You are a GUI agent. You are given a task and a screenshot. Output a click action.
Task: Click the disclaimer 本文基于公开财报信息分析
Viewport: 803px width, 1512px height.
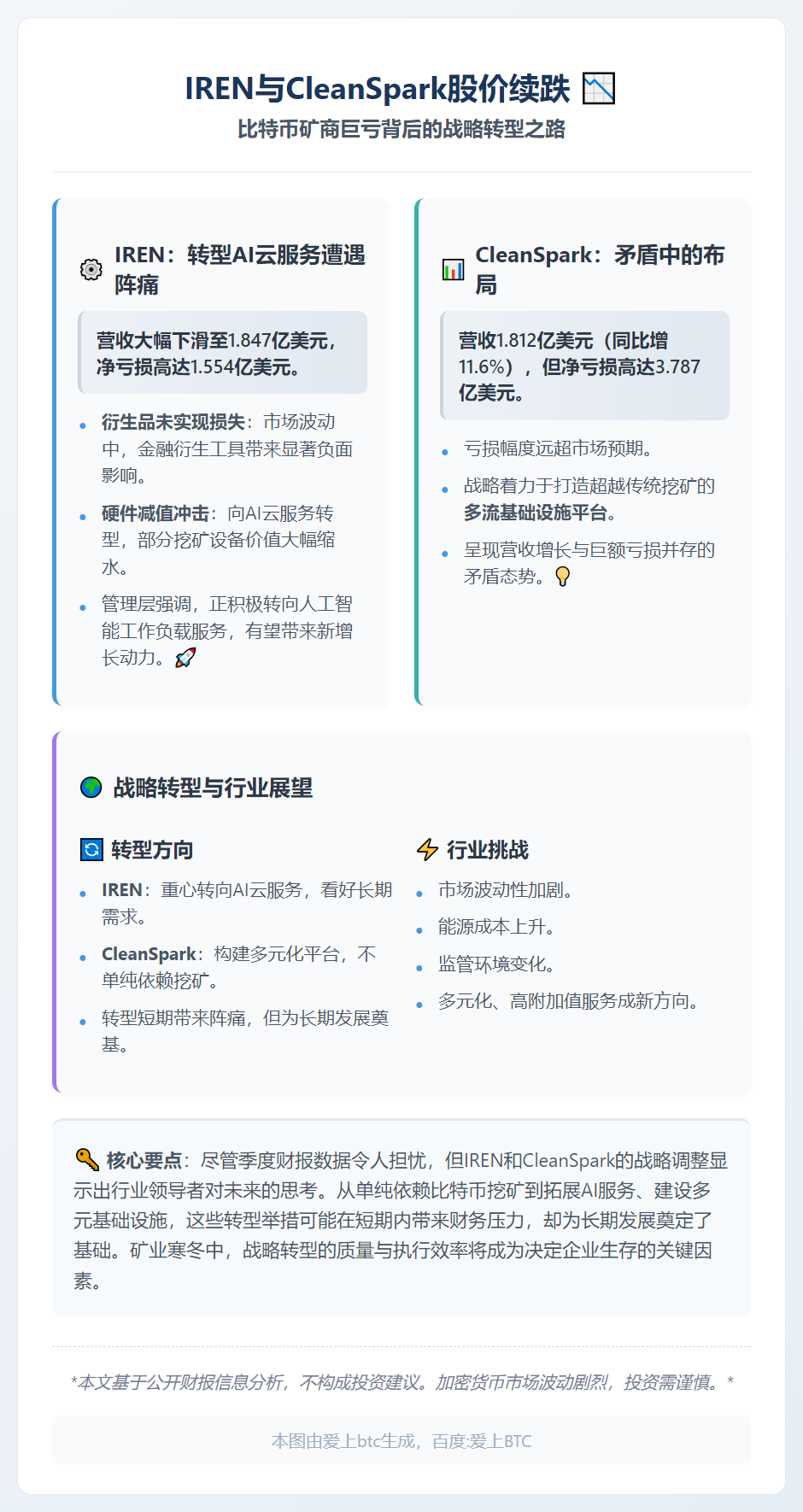[x=401, y=1382]
